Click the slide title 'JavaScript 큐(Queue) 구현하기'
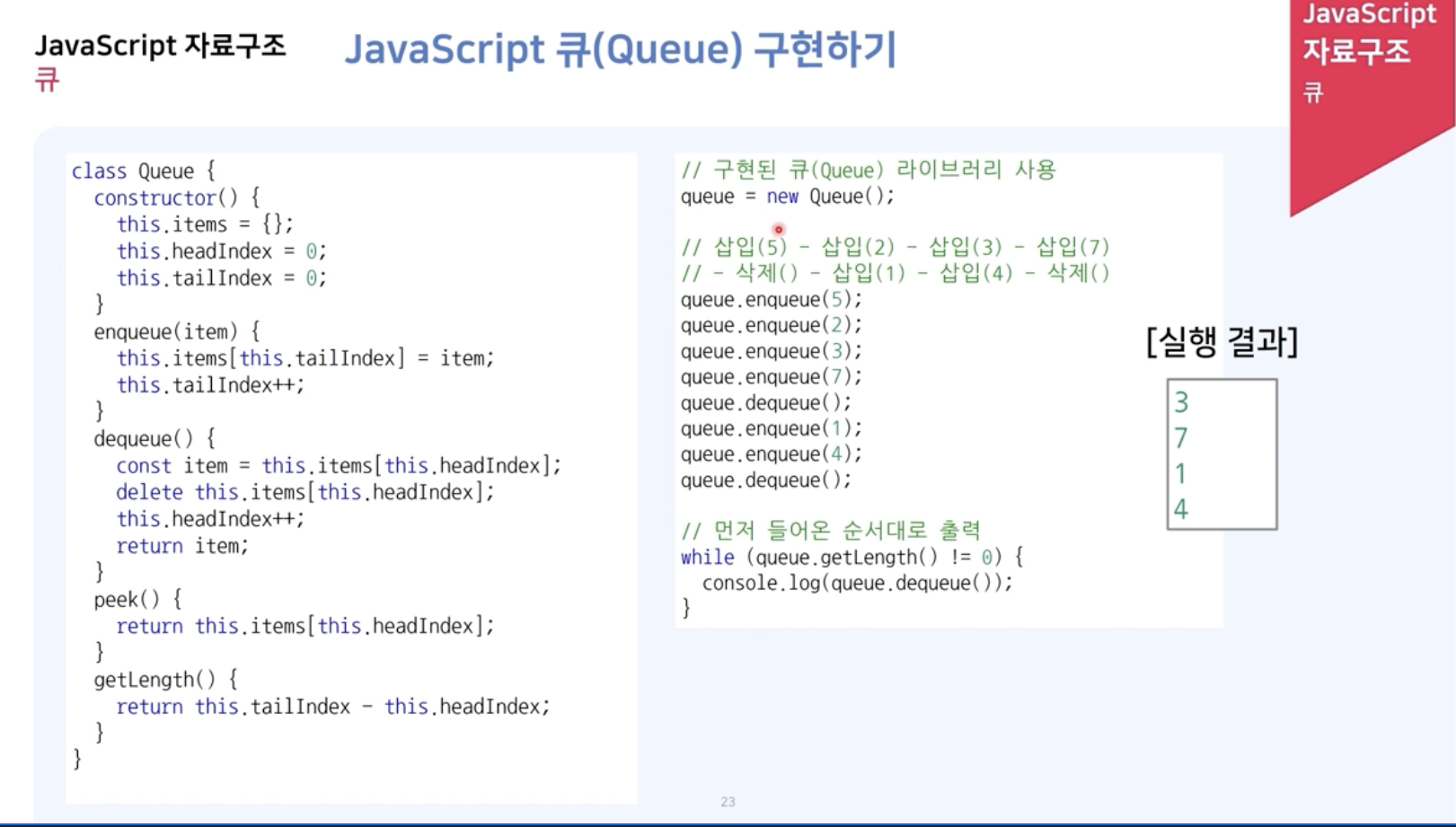Image resolution: width=1456 pixels, height=827 pixels. (x=621, y=49)
